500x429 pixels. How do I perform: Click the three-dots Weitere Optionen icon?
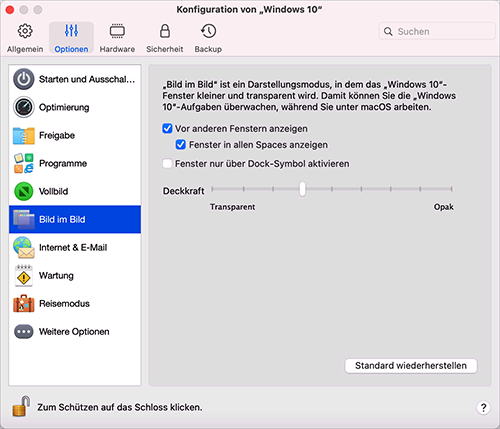[24, 332]
